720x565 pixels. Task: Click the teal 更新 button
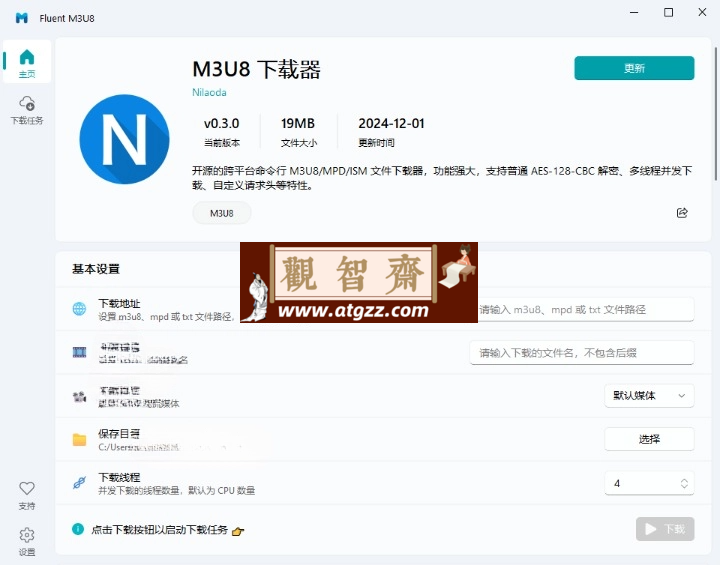point(634,68)
